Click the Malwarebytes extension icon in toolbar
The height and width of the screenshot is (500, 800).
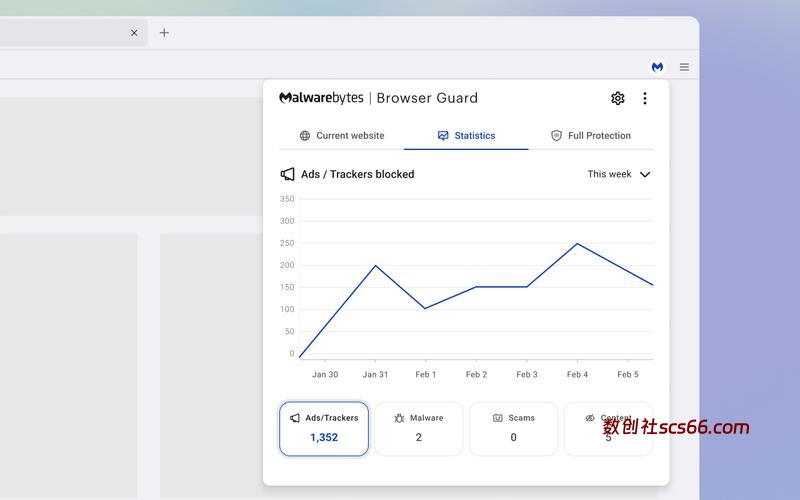[x=657, y=67]
